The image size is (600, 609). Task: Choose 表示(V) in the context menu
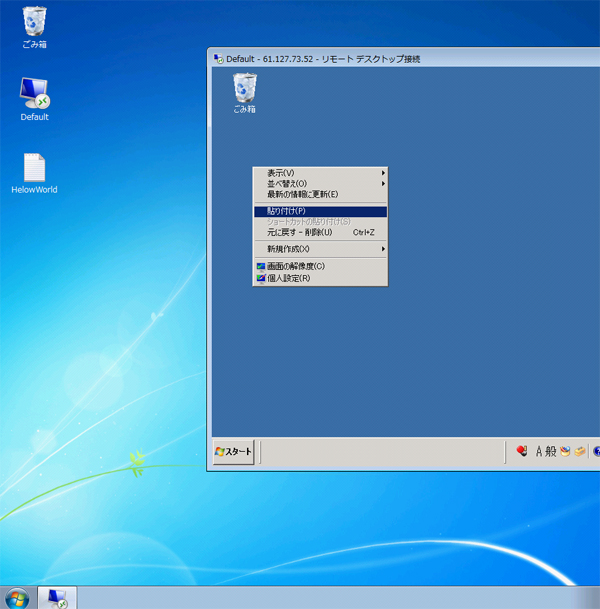click(x=320, y=173)
